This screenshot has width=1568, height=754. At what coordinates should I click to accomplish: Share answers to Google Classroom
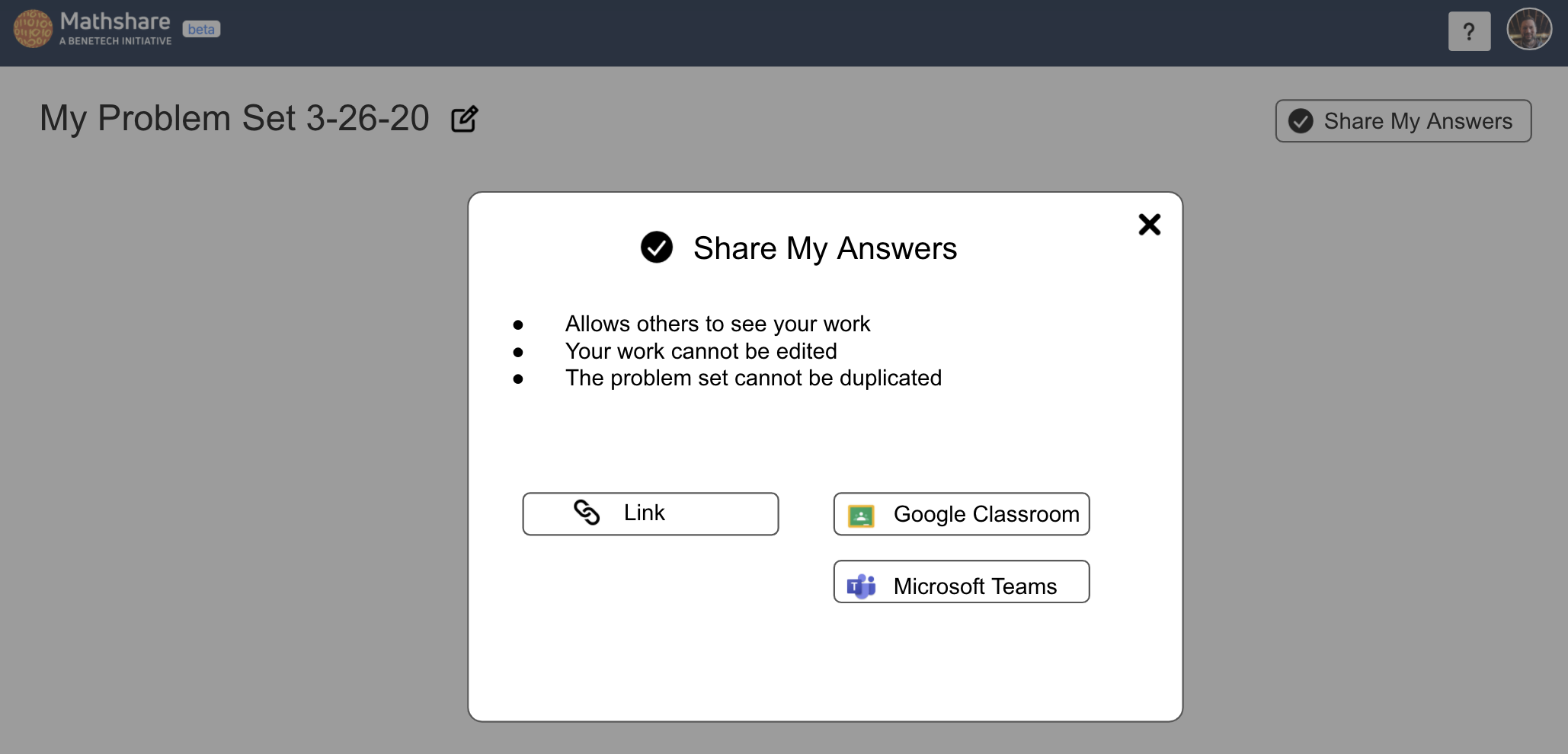pyautogui.click(x=961, y=514)
